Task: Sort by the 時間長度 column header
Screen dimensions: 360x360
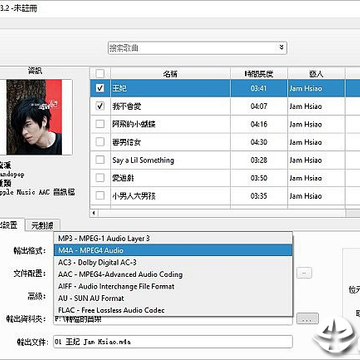Action: (x=259, y=74)
